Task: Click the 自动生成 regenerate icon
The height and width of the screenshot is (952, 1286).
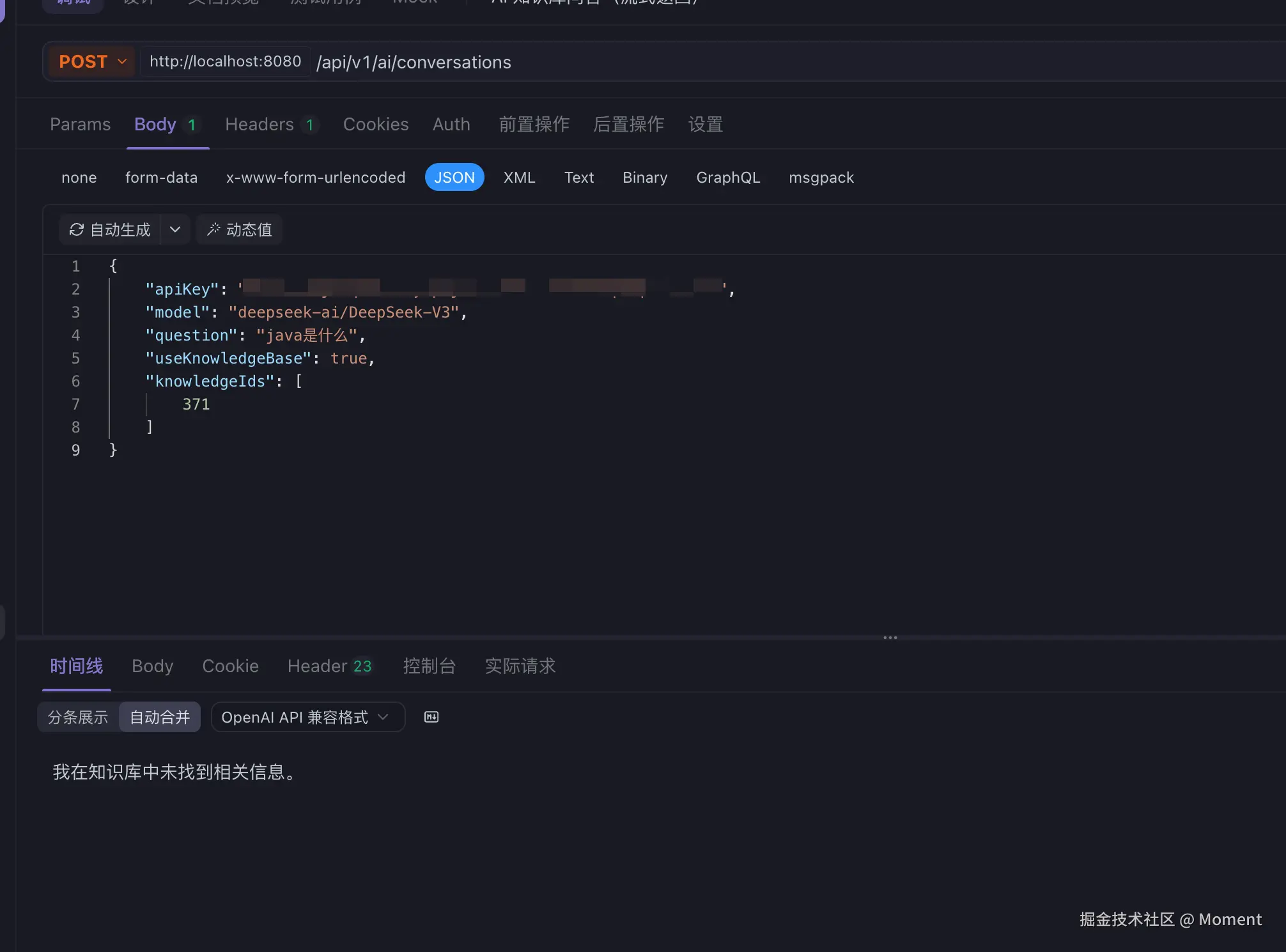Action: pyautogui.click(x=76, y=229)
